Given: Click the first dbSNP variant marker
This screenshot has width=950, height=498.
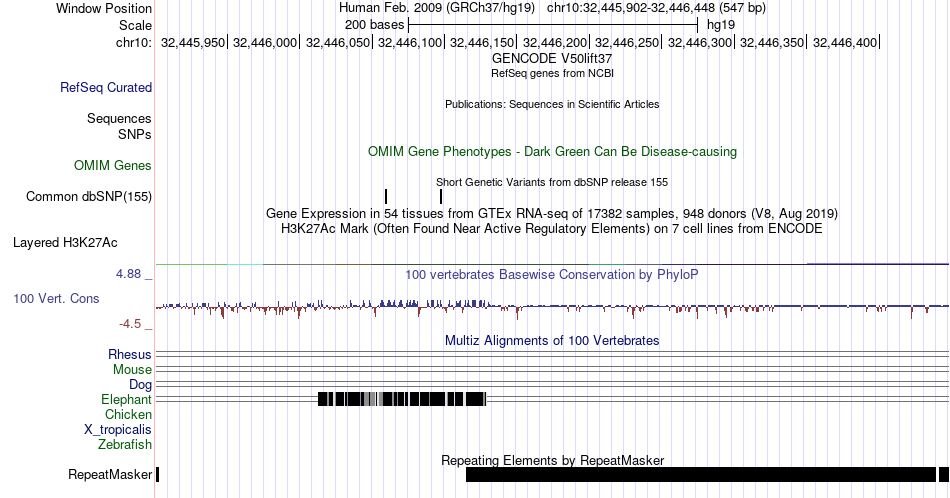Looking at the screenshot, I should click(x=386, y=196).
